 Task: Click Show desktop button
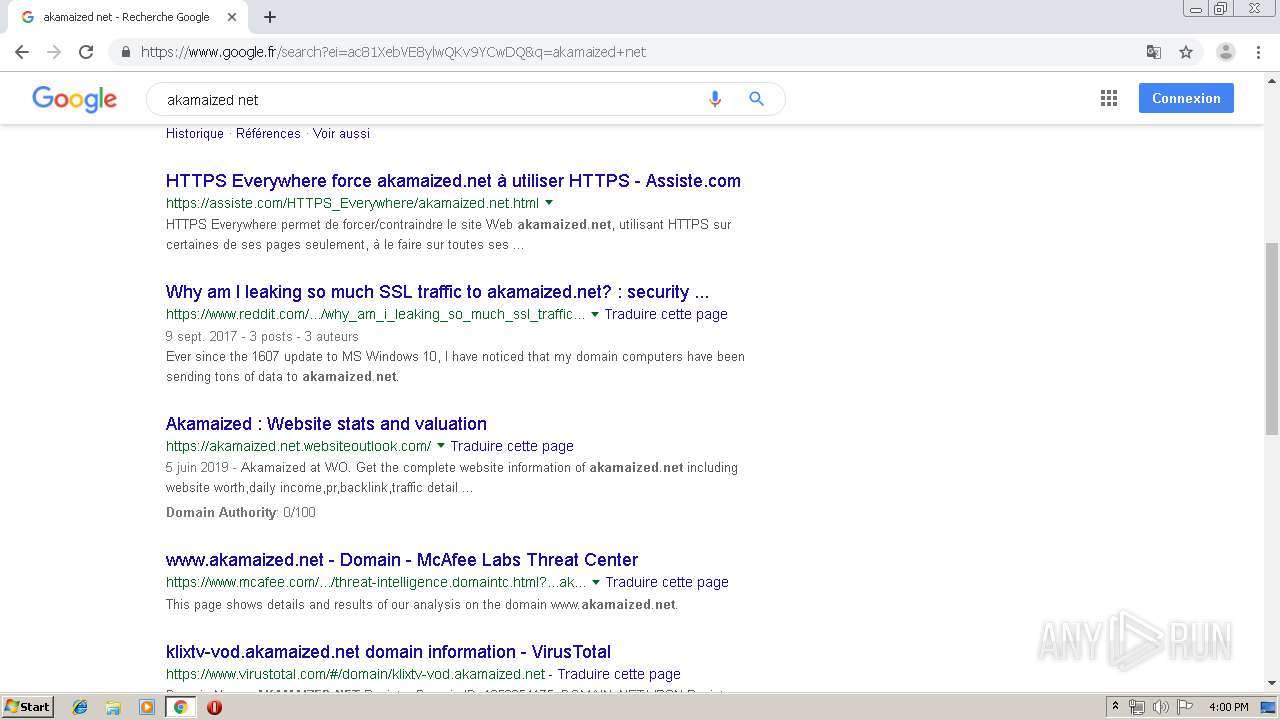click(x=1269, y=707)
